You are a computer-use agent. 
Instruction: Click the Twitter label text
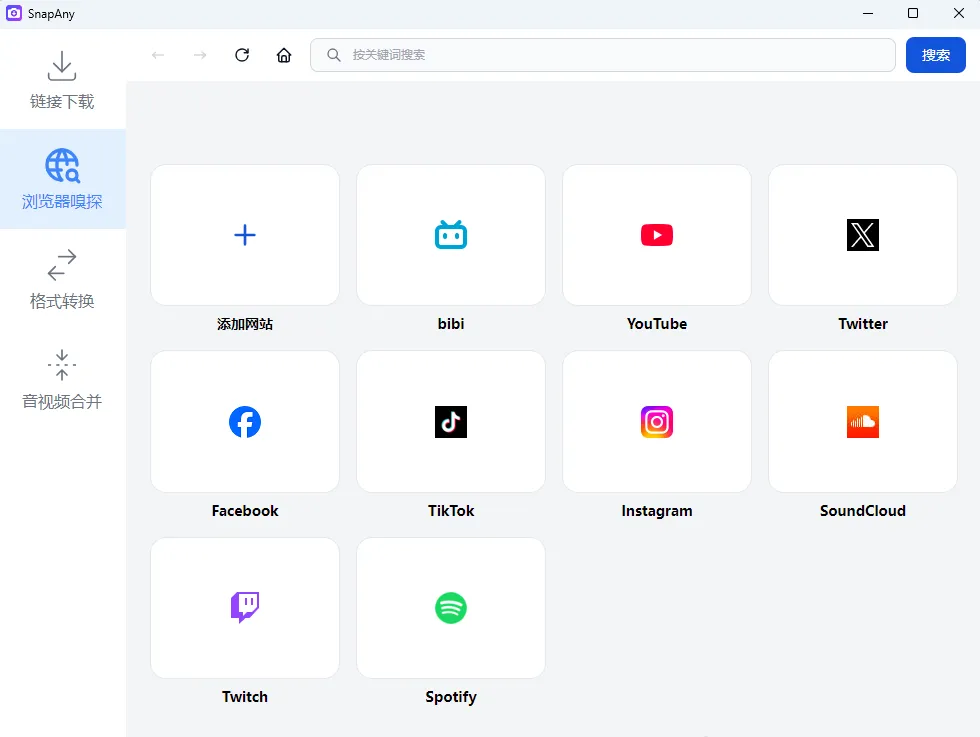862,324
